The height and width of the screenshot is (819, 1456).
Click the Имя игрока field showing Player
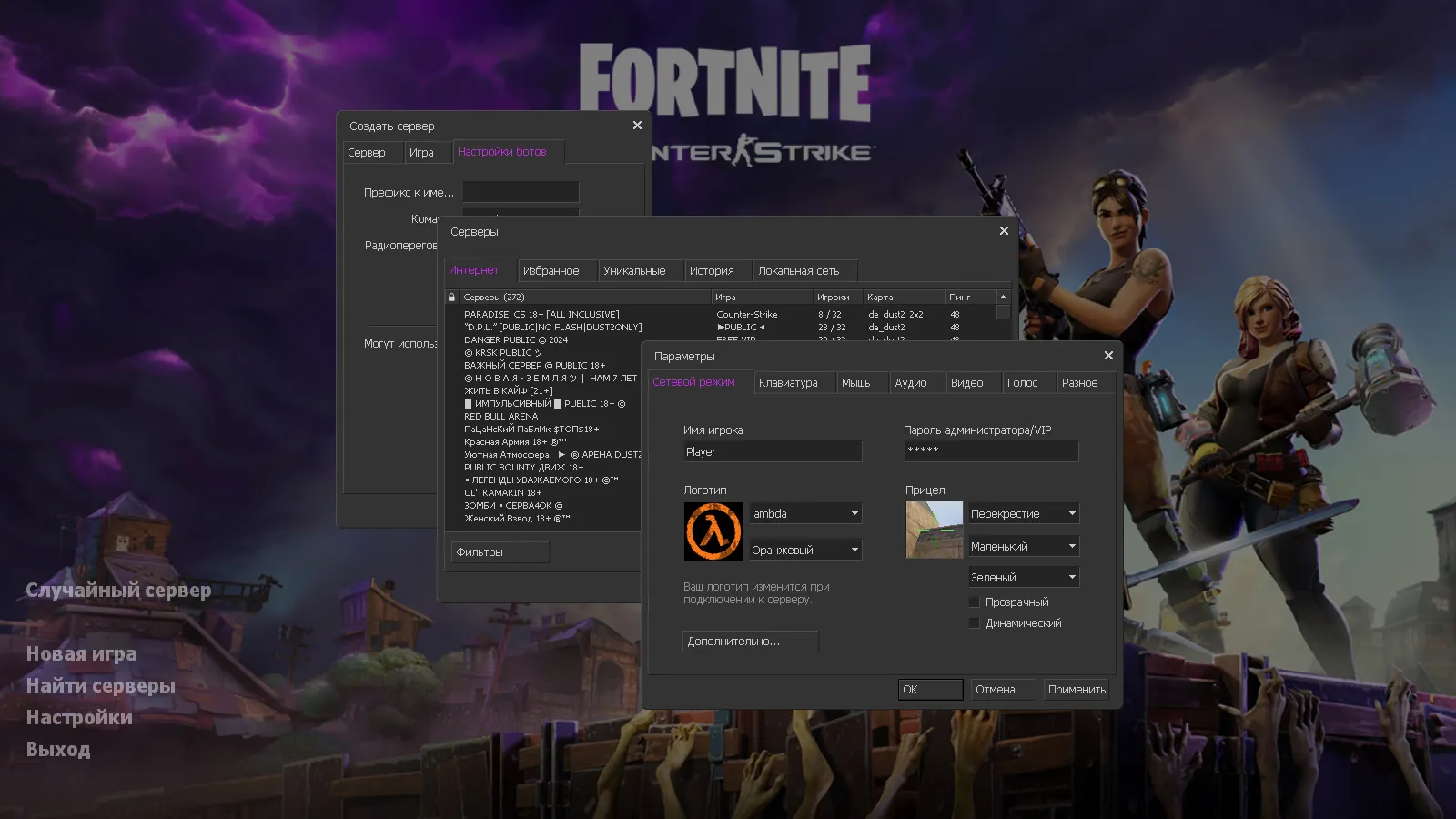(x=771, y=450)
